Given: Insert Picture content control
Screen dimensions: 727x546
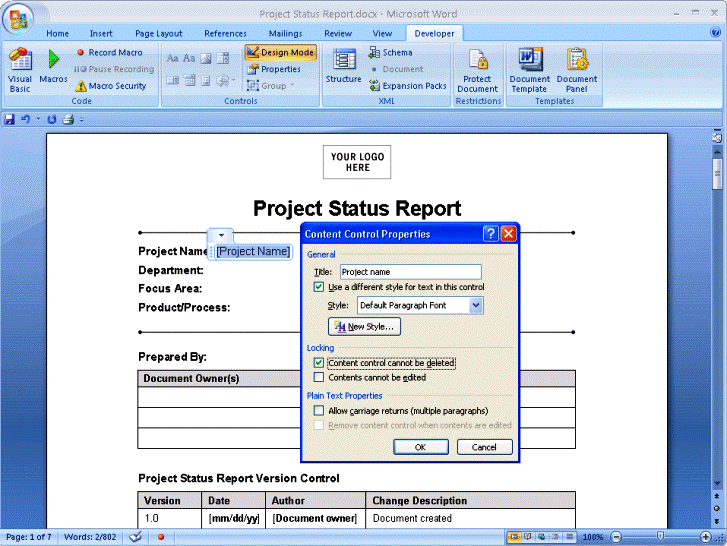Looking at the screenshot, I should click(x=206, y=58).
